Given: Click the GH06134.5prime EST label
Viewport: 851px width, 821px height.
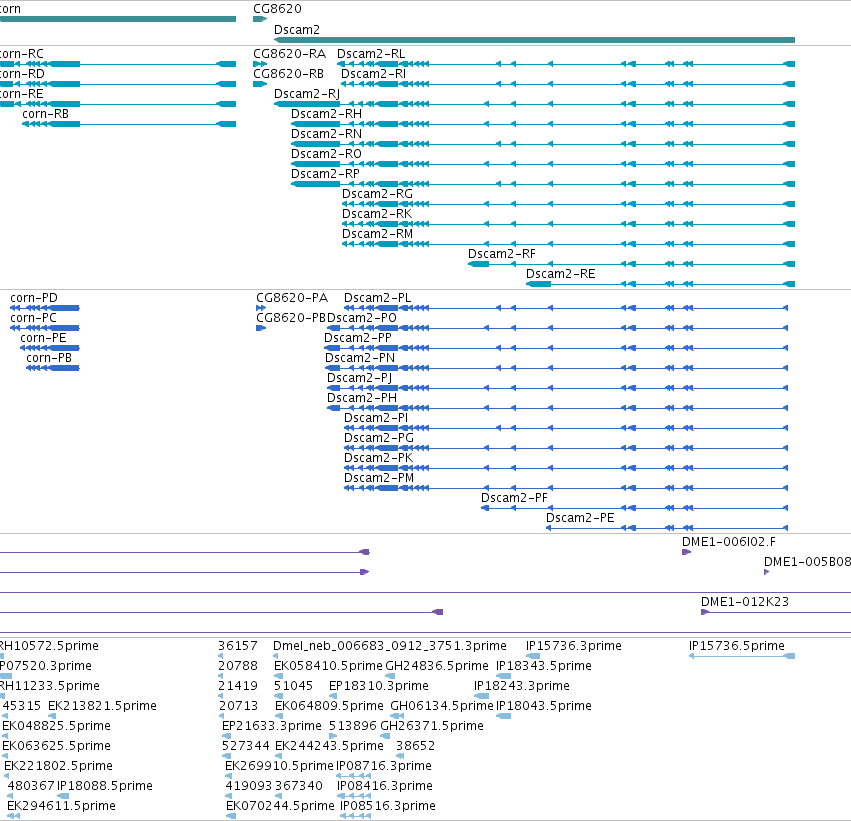Looking at the screenshot, I should (442, 706).
